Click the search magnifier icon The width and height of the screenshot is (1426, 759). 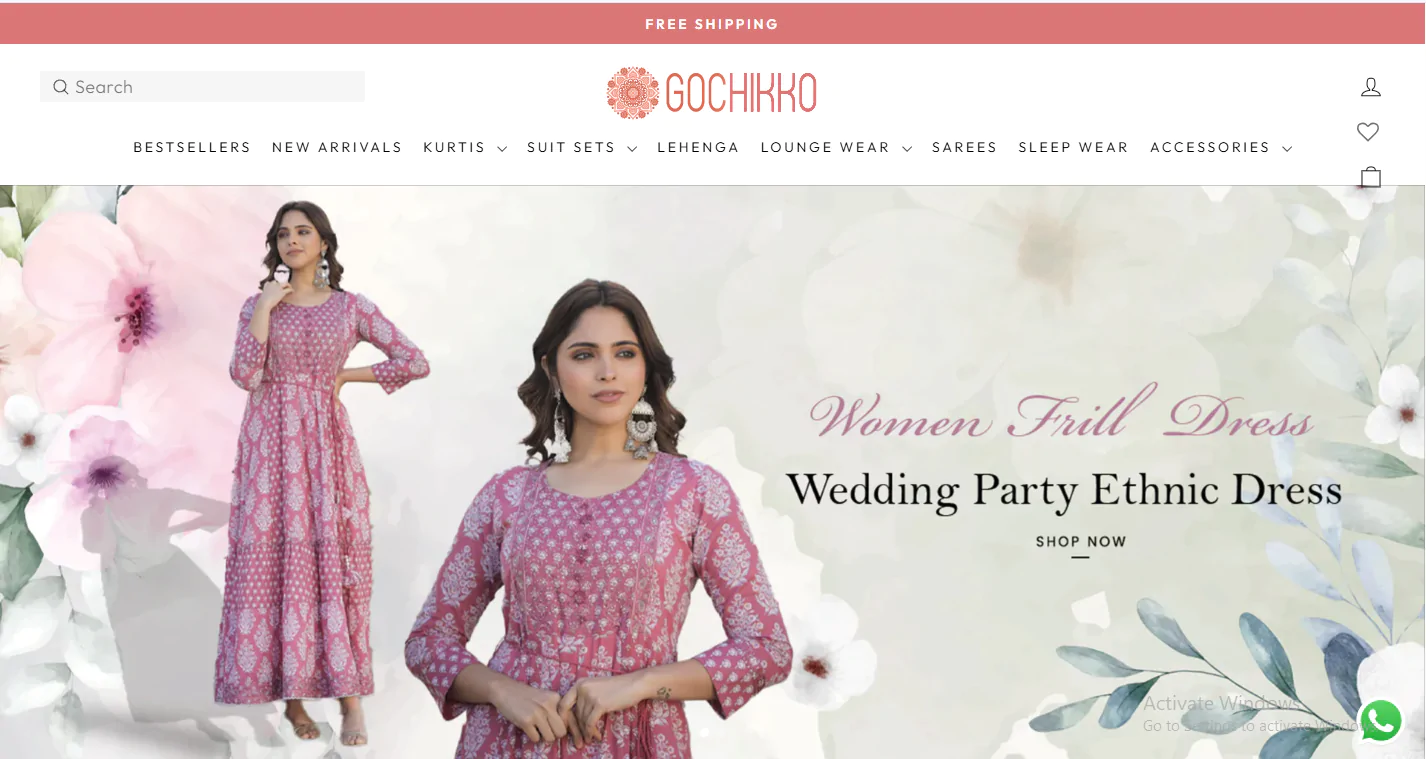point(61,87)
